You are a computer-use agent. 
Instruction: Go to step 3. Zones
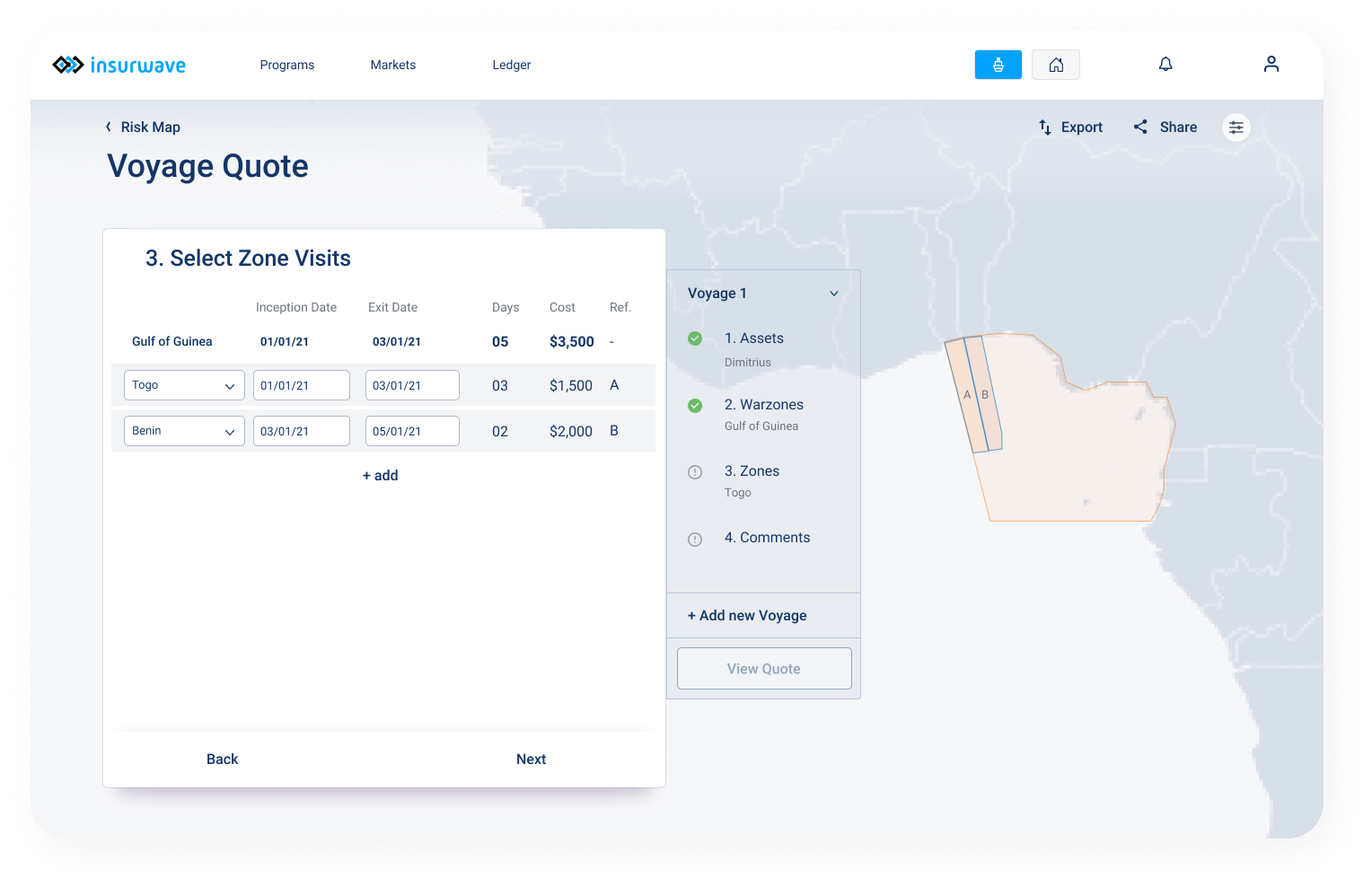pyautogui.click(x=752, y=471)
